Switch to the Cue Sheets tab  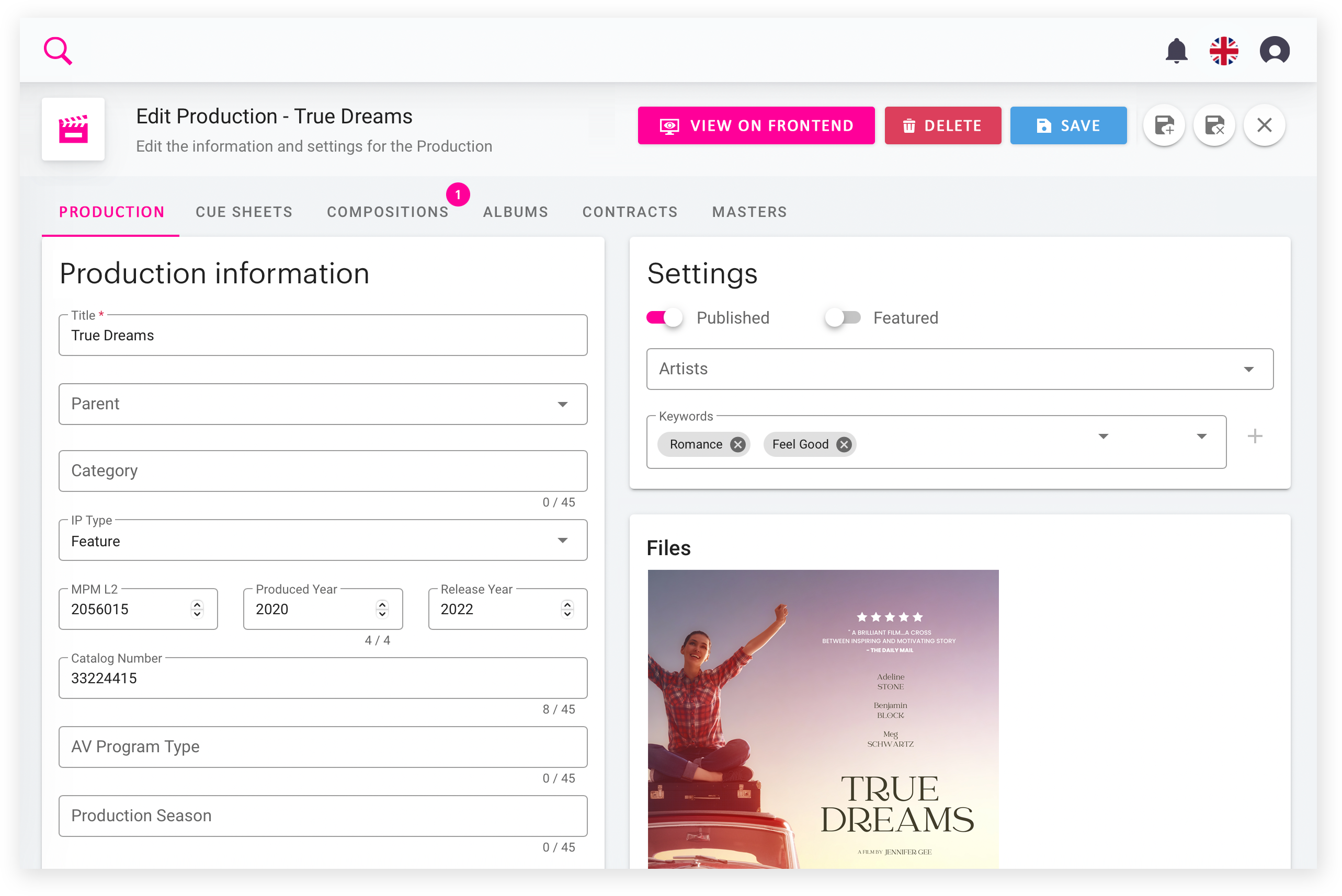pyautogui.click(x=244, y=212)
